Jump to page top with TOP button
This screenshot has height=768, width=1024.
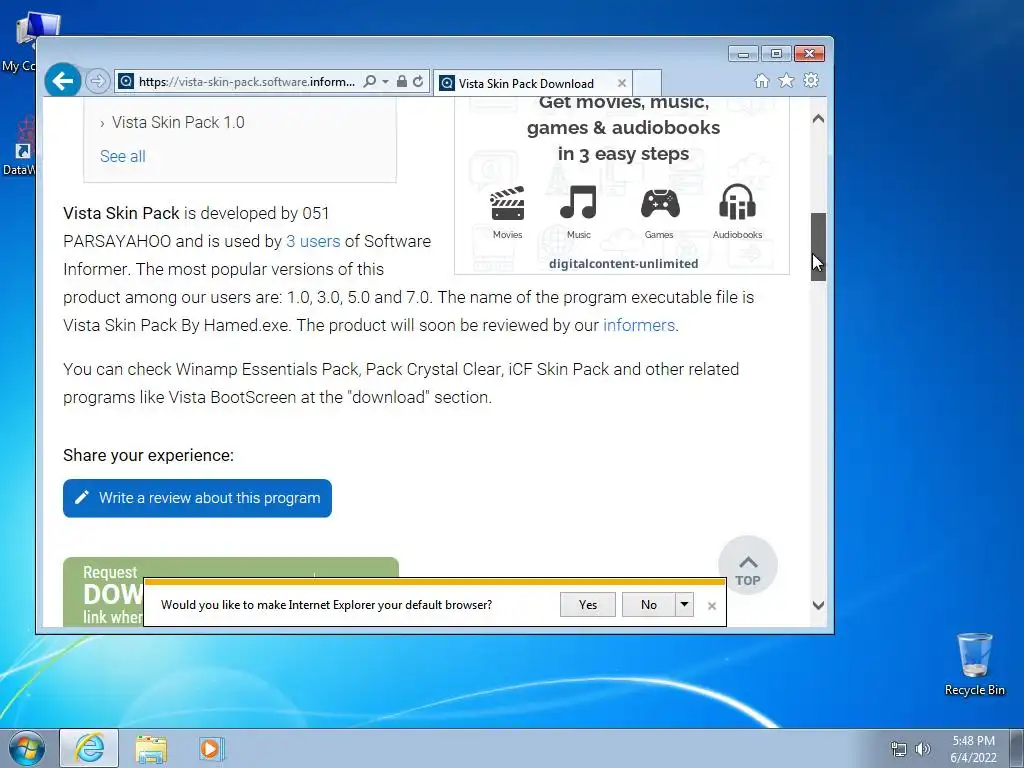coord(748,566)
